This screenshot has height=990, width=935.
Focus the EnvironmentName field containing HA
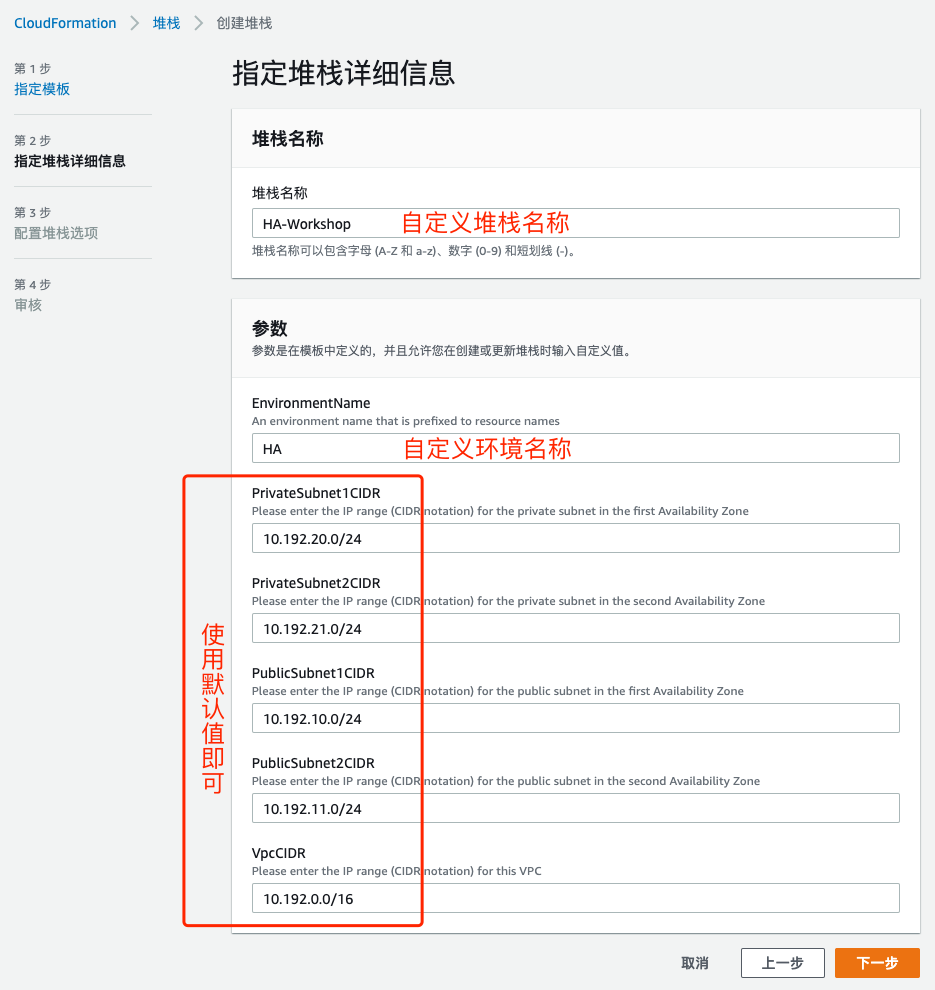click(575, 448)
